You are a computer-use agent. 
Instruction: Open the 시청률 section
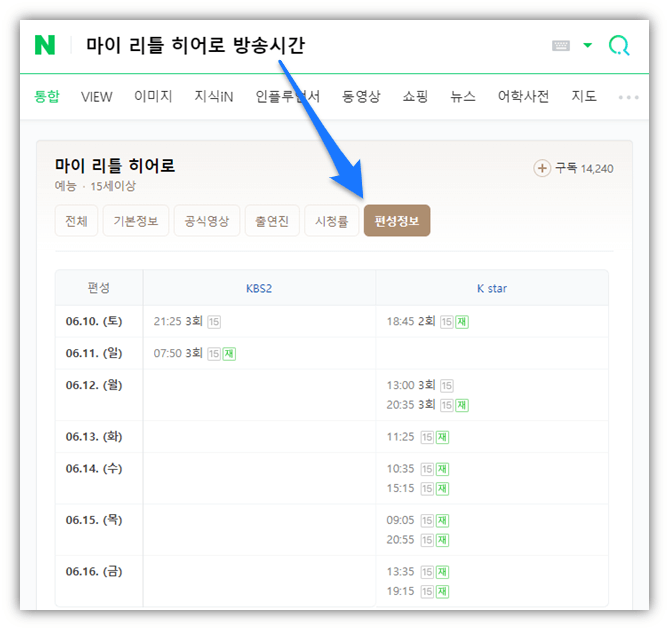click(332, 221)
